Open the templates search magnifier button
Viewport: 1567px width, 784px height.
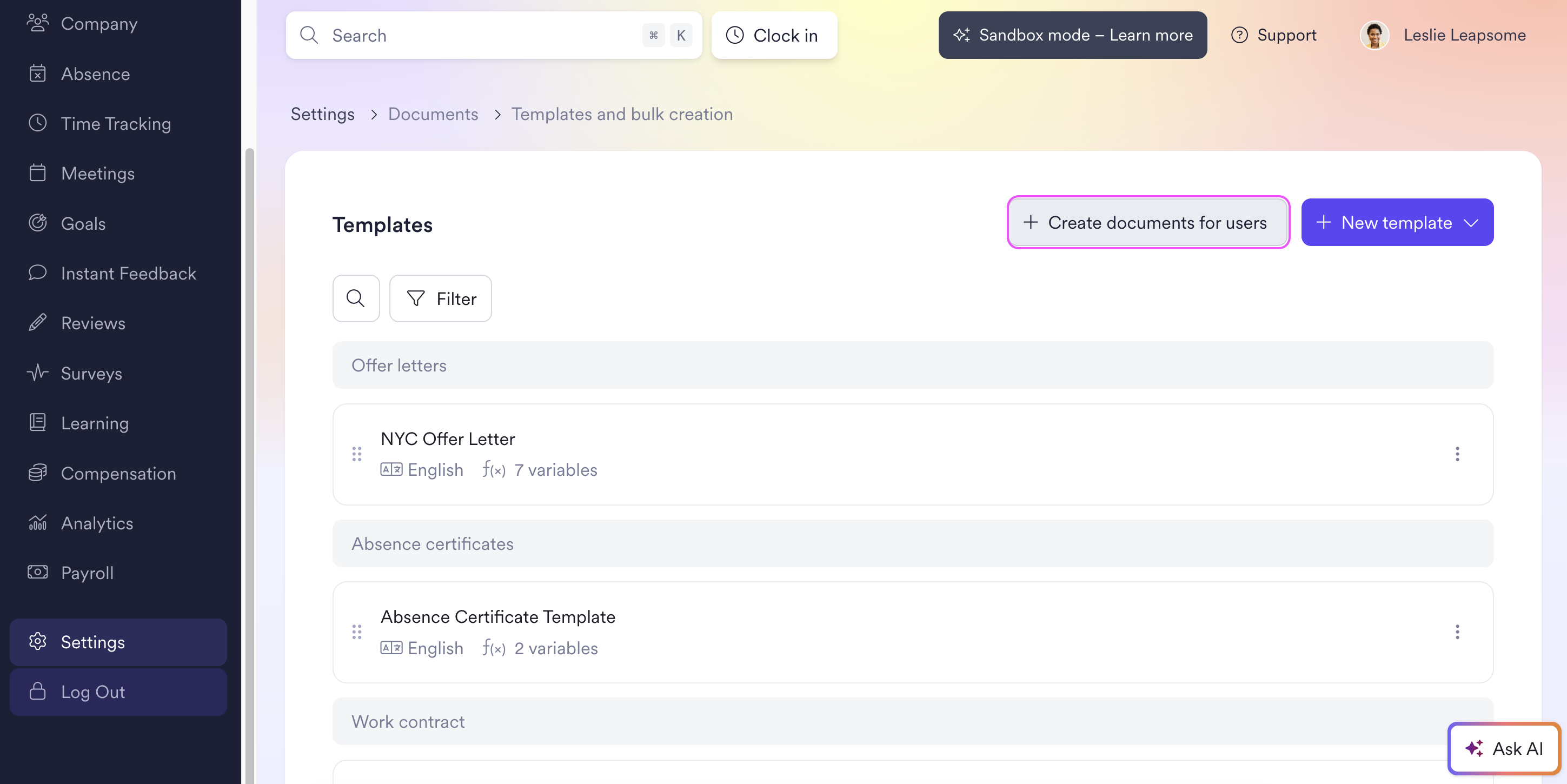point(356,298)
